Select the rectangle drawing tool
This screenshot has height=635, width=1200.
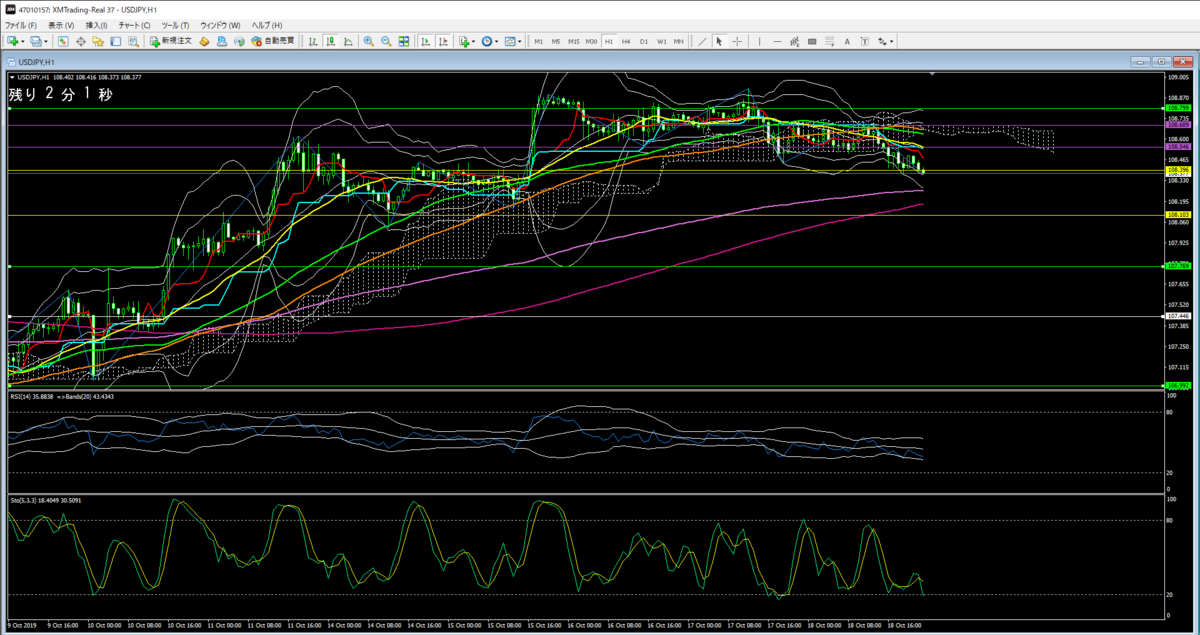(x=812, y=41)
